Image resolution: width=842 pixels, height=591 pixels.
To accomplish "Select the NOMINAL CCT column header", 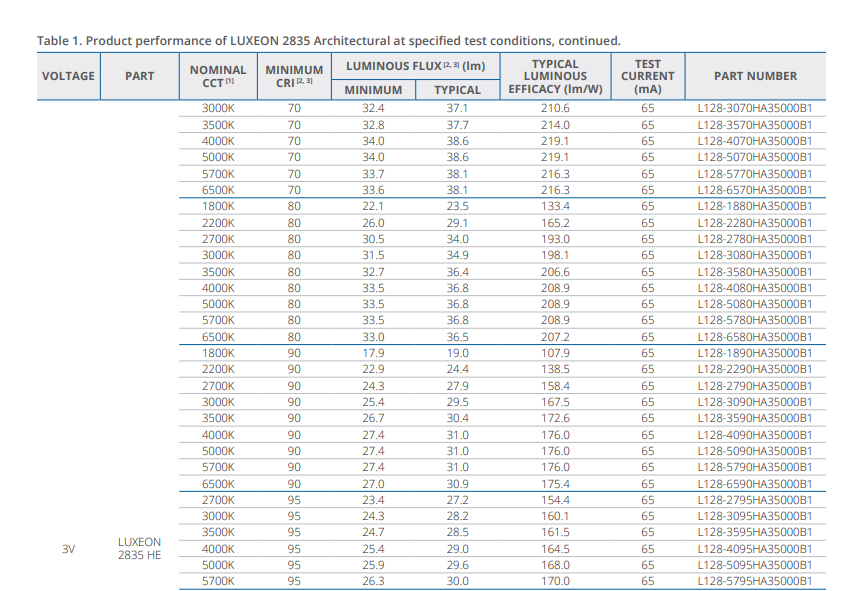I will (217, 76).
